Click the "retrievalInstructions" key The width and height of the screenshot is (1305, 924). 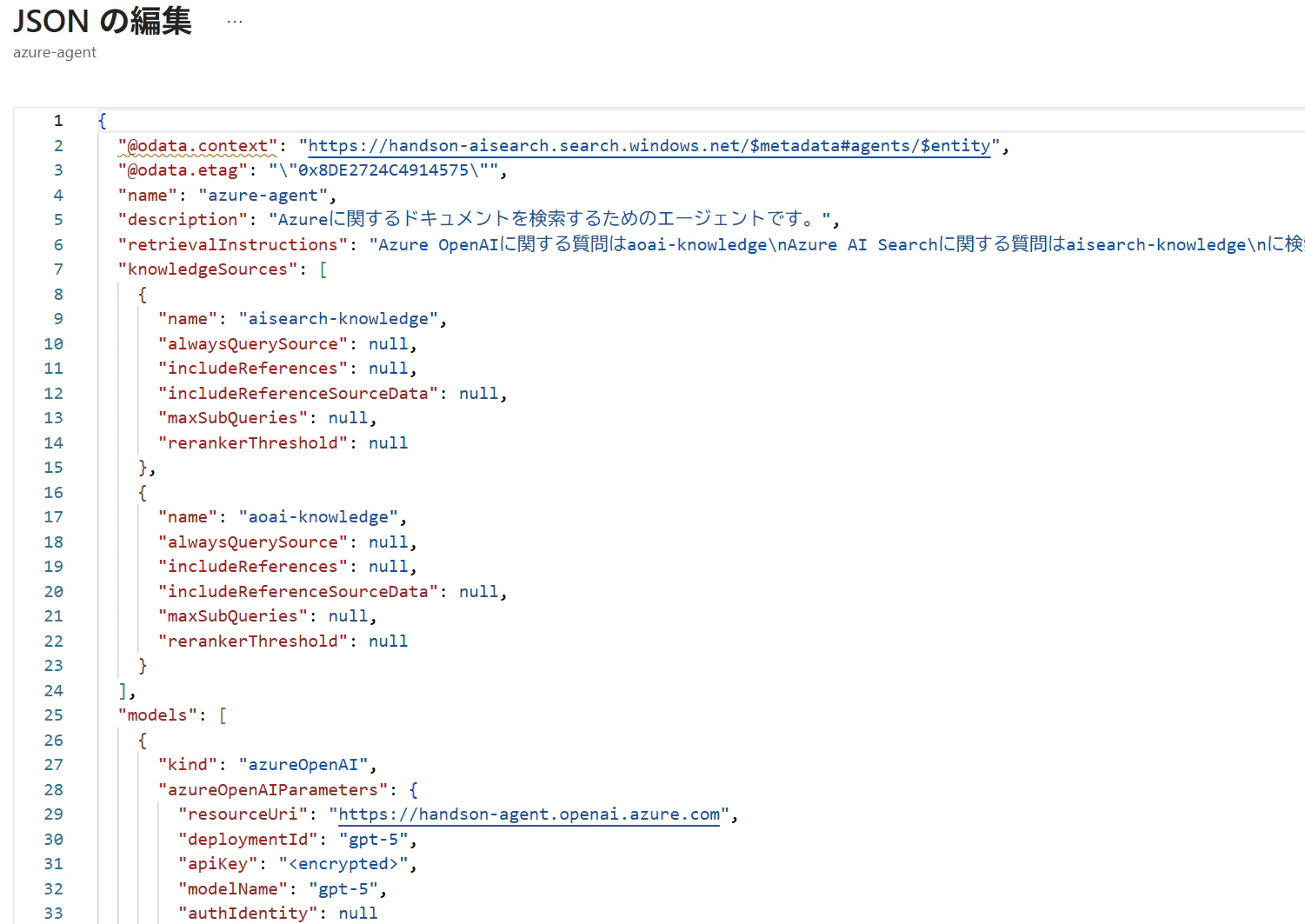(x=233, y=245)
